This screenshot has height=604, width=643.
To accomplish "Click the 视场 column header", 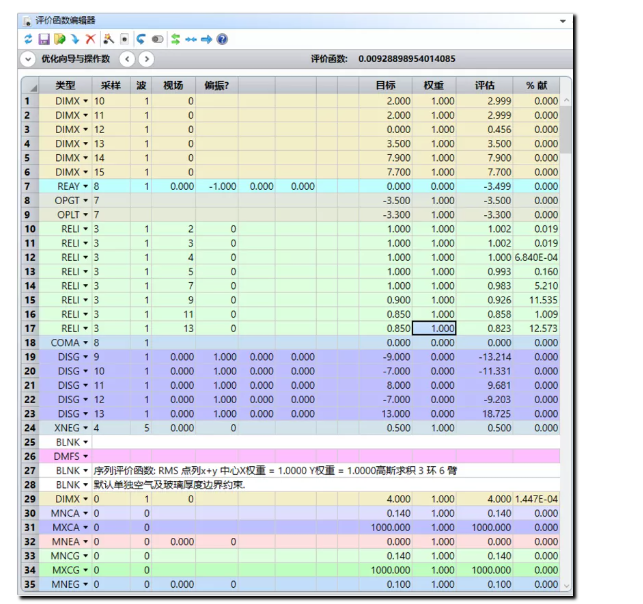I will coord(173,85).
